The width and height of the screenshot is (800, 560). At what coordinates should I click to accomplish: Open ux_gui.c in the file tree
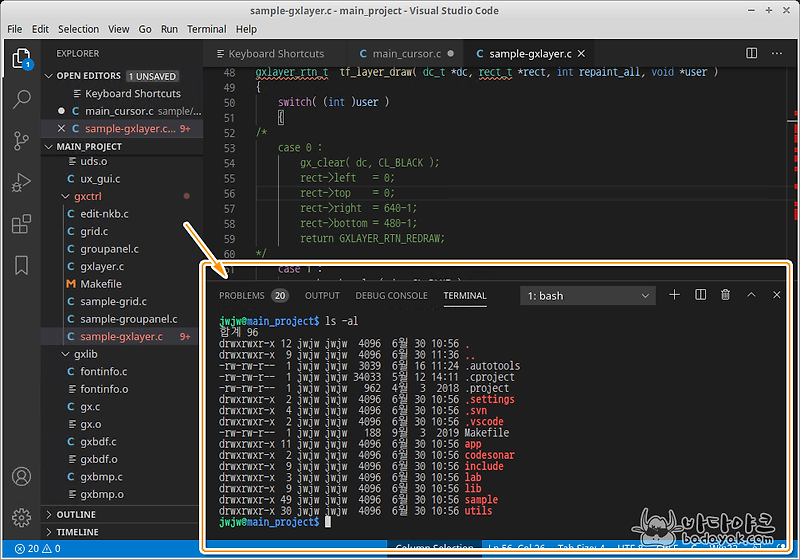tap(100, 179)
